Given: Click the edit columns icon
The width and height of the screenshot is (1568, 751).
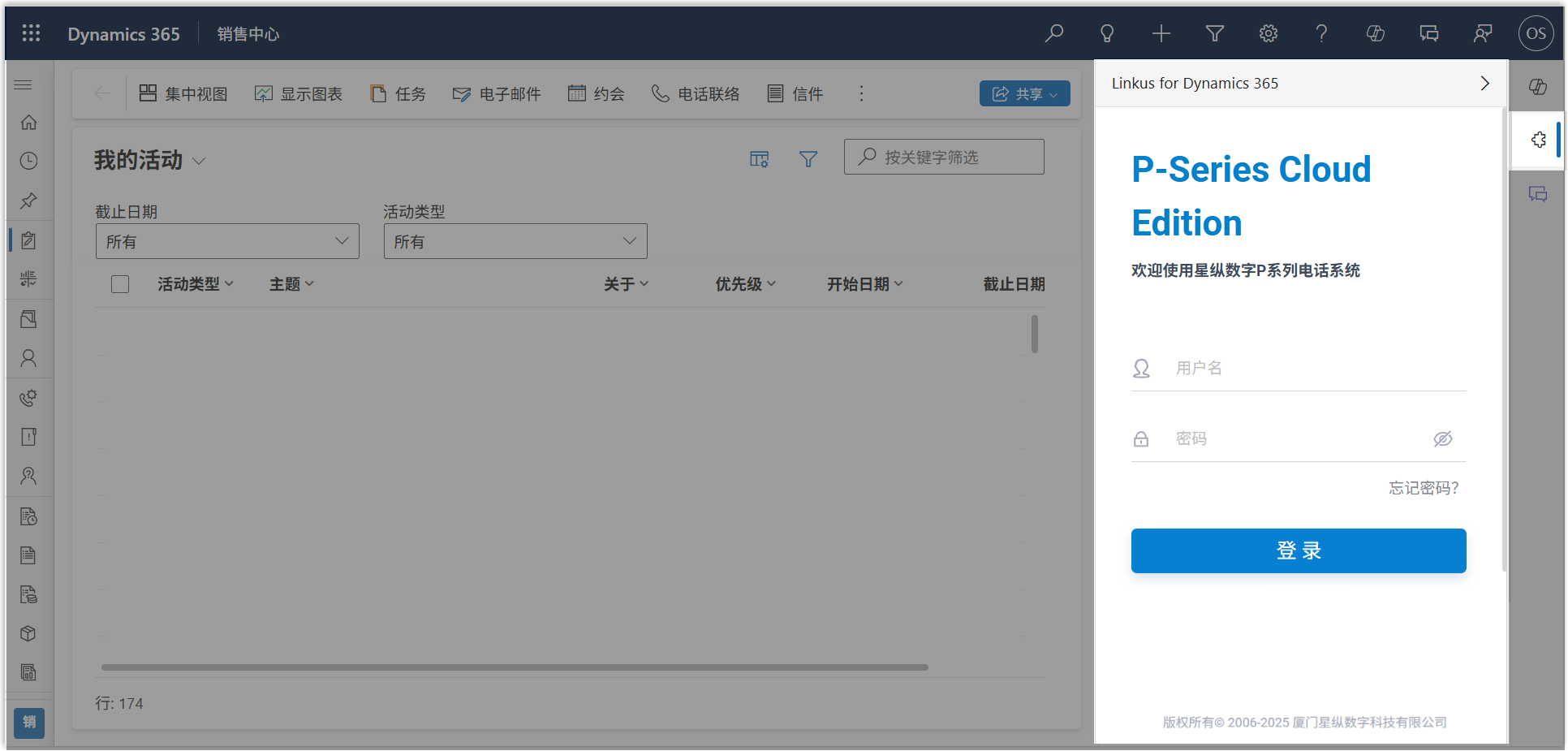Looking at the screenshot, I should (759, 159).
